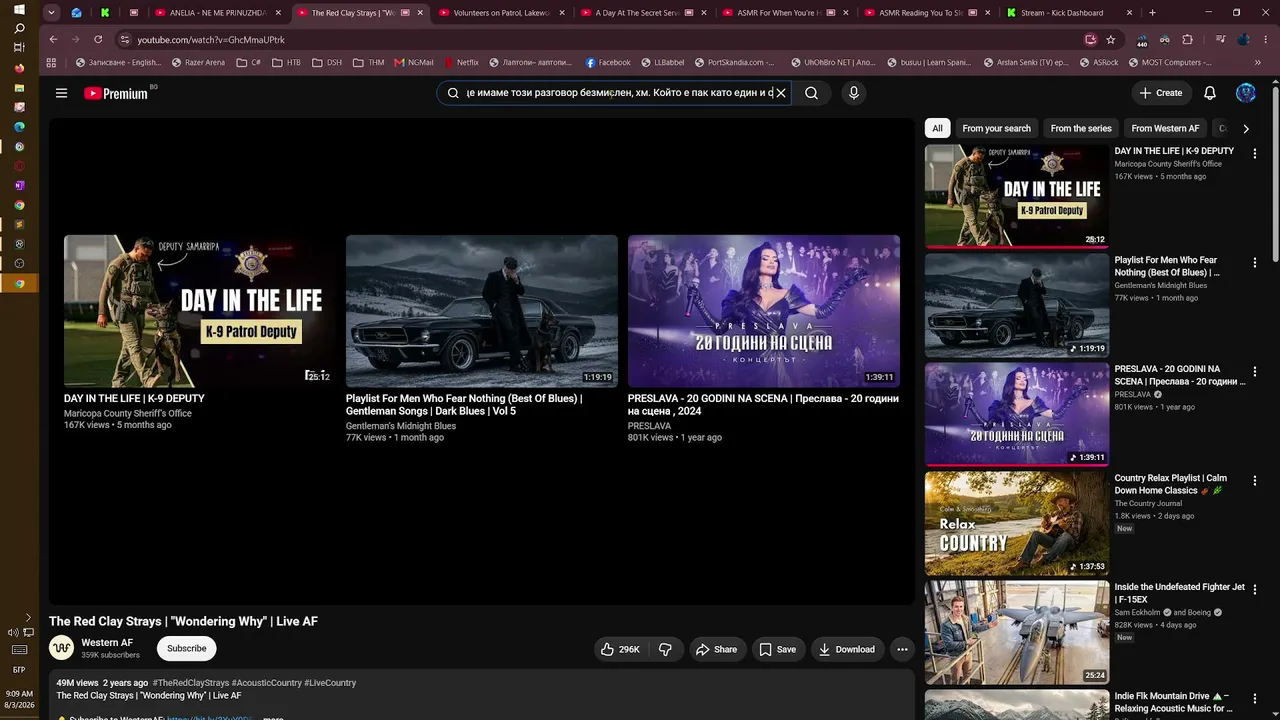This screenshot has height=720, width=1280.
Task: Open Western AF channel avatar
Action: [61, 648]
